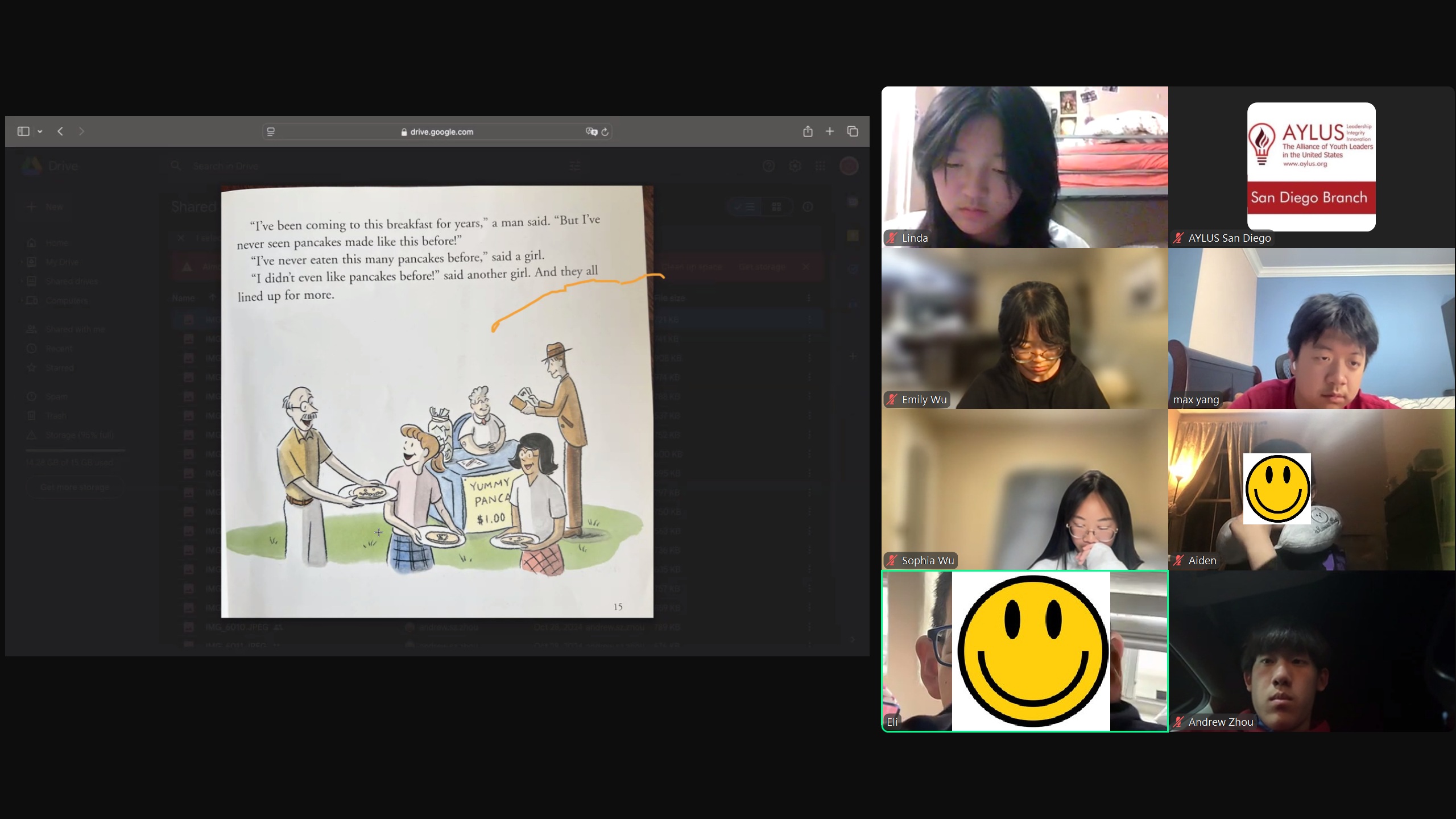1456x819 pixels.
Task: Select Emily Wu's video tile
Action: tap(1025, 328)
